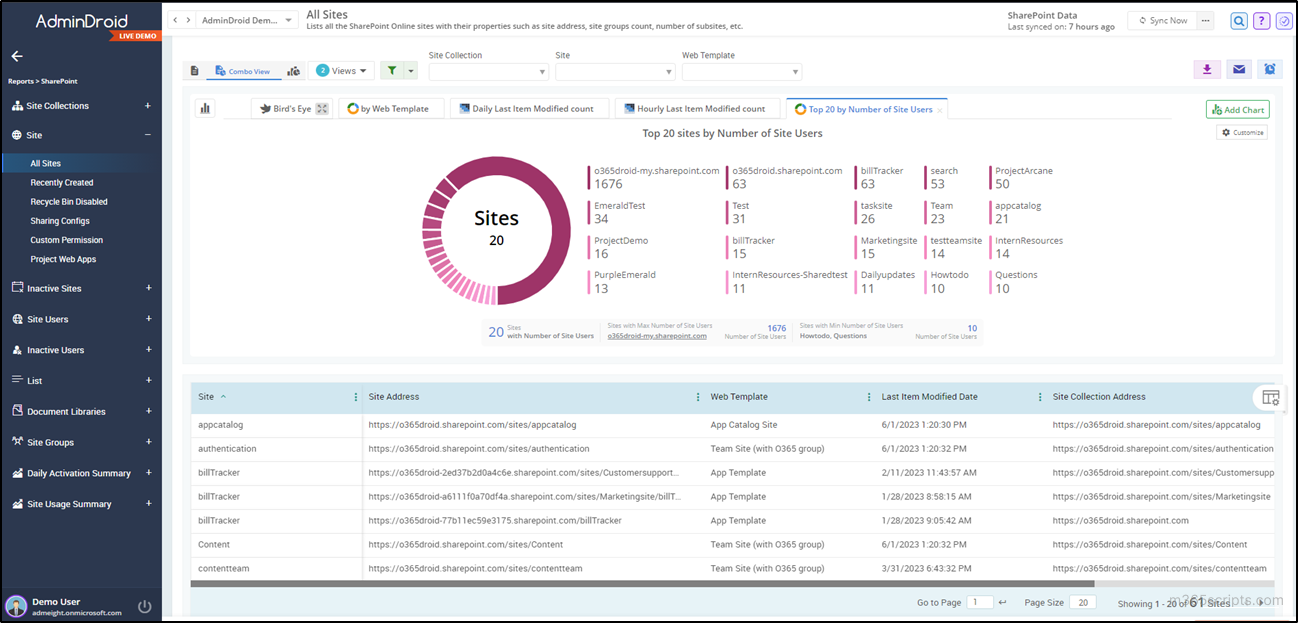
Task: Open the Web Template filter dropdown
Action: coord(743,71)
